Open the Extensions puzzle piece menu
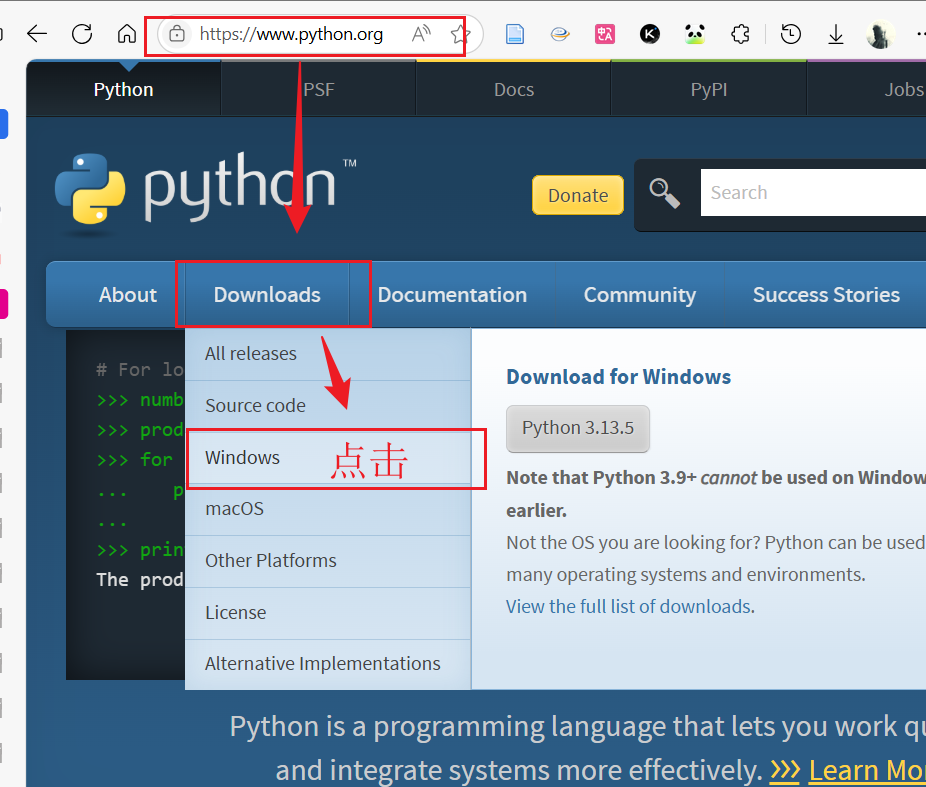Screen dimensions: 926x787 coord(741,34)
